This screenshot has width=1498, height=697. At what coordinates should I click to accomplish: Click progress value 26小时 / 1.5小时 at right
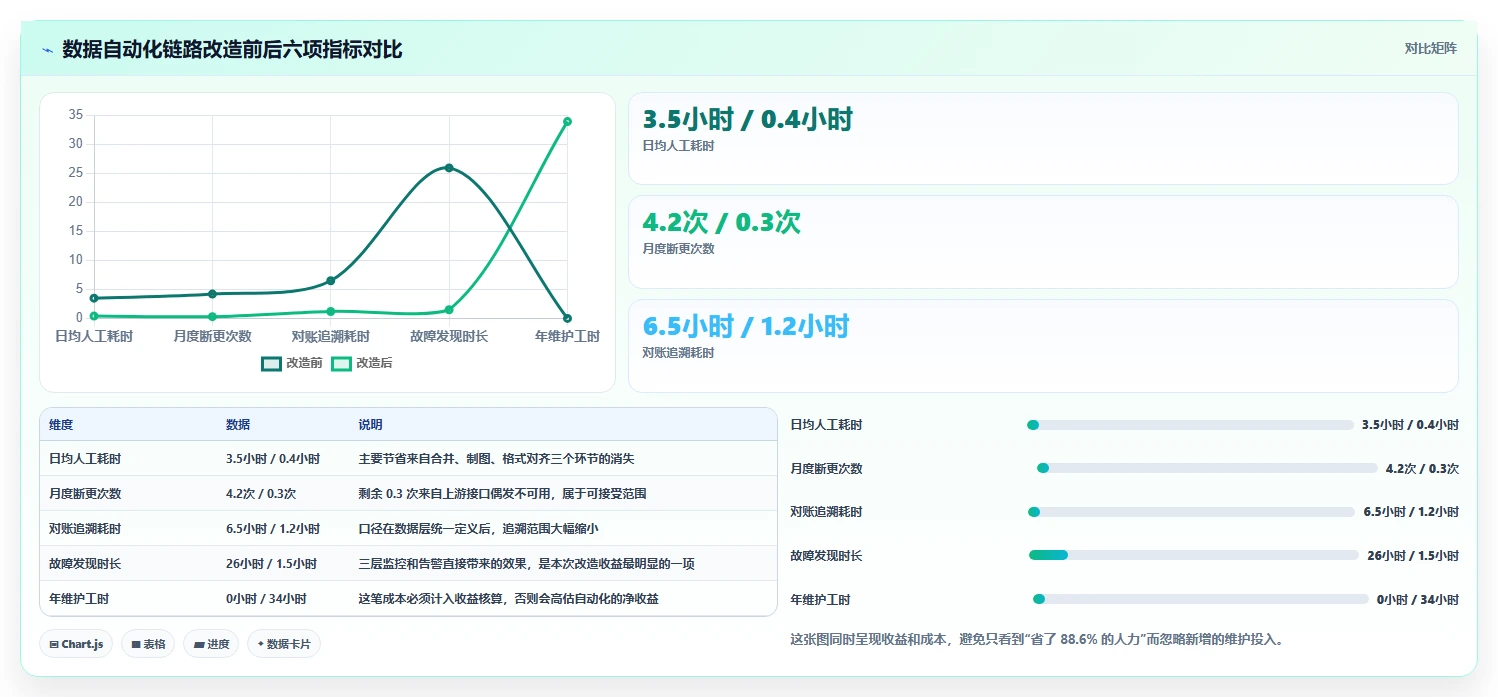(1413, 556)
